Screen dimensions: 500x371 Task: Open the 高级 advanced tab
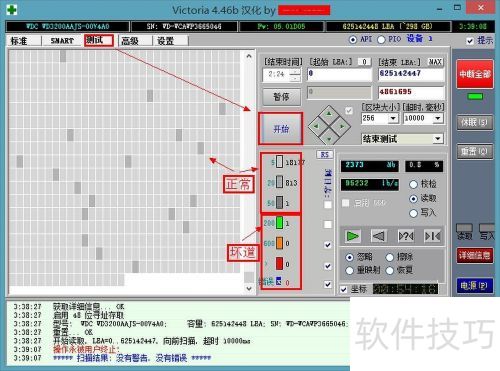130,41
